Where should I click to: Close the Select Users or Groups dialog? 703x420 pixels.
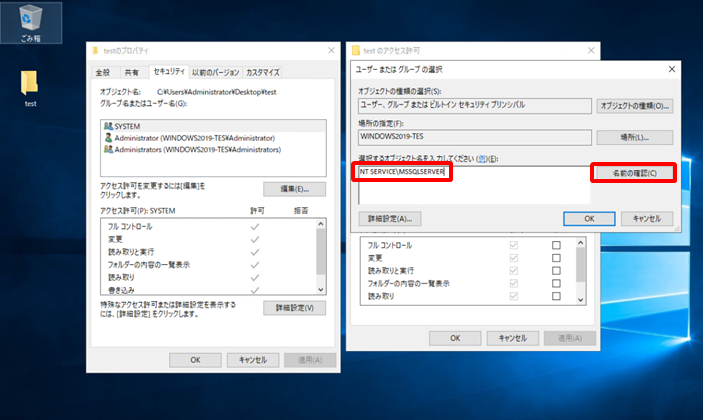point(672,69)
